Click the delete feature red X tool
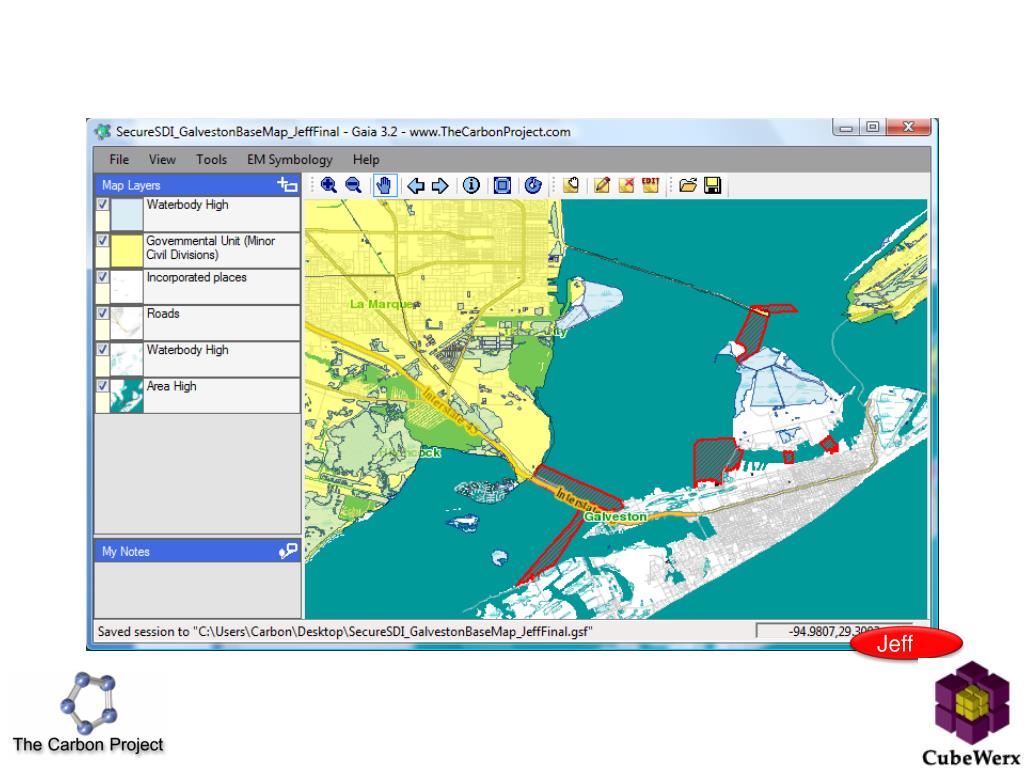Image resolution: width=1024 pixels, height=768 pixels. click(x=626, y=185)
